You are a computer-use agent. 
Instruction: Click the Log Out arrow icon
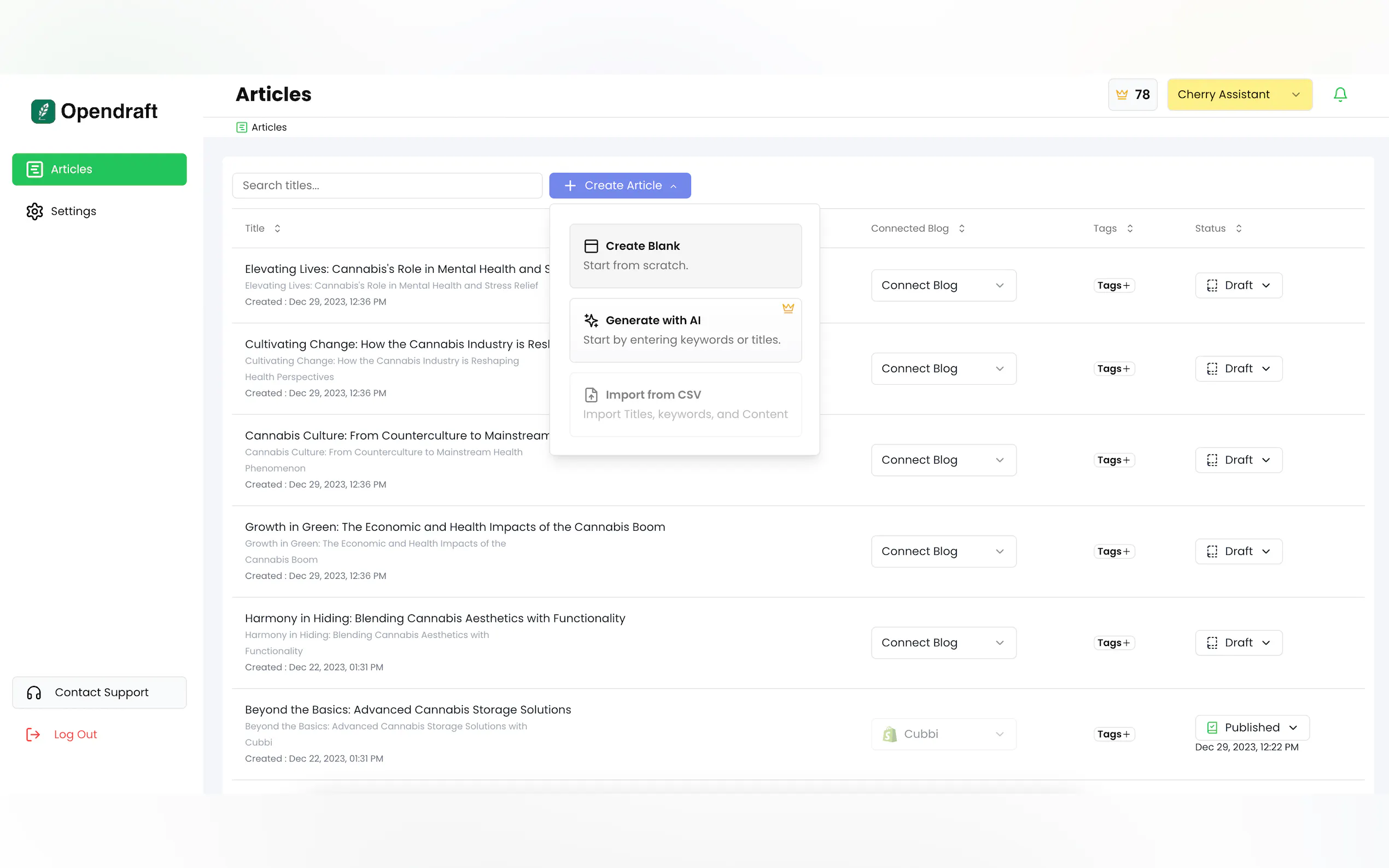point(33,734)
